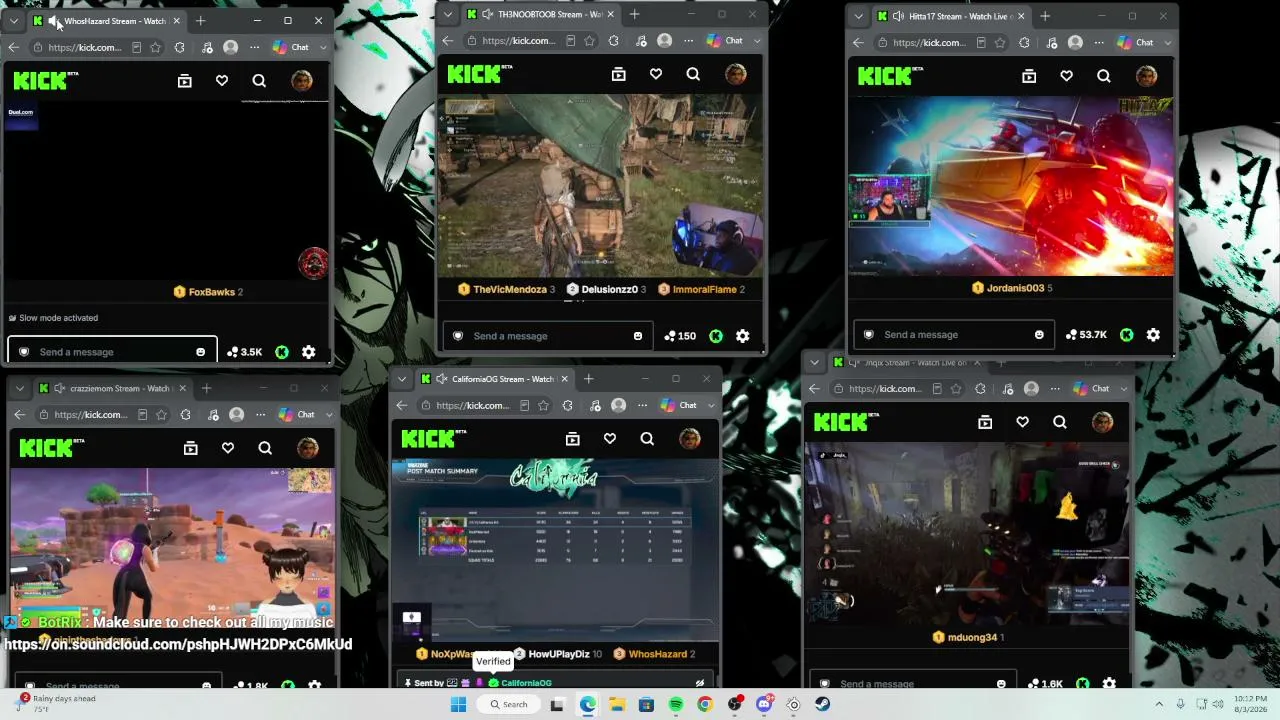1280x720 pixels.
Task: Open Browse icon in crazziemom window
Action: pos(191,448)
